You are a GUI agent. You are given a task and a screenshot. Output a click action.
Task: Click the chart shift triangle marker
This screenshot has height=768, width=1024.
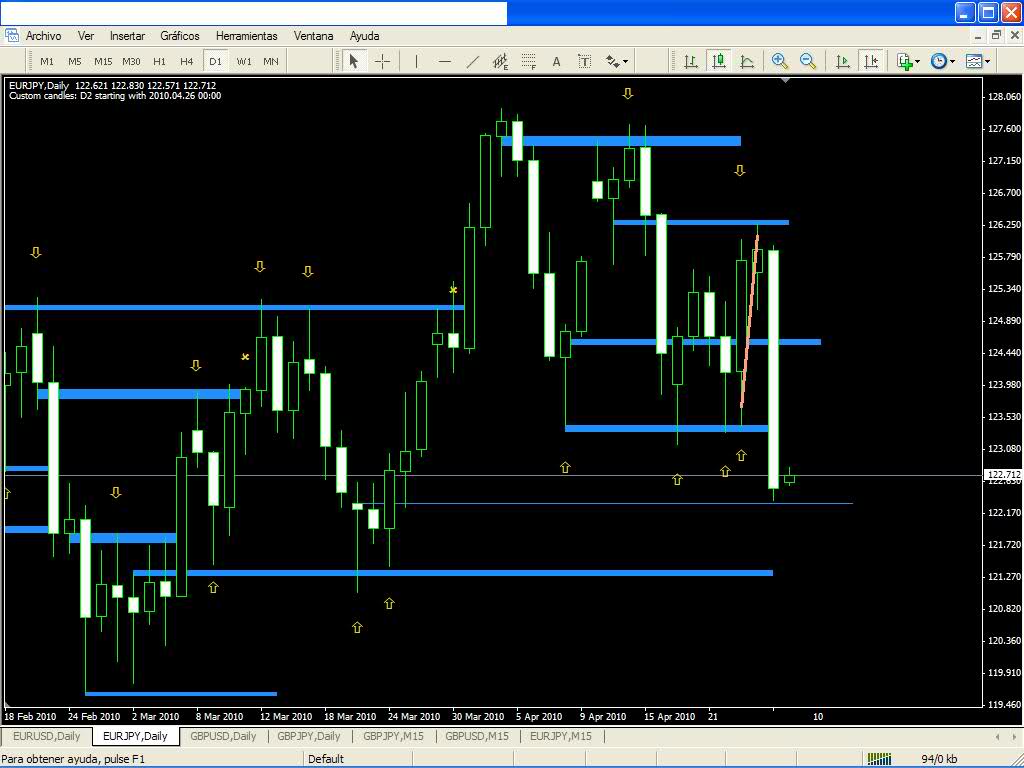[x=786, y=80]
